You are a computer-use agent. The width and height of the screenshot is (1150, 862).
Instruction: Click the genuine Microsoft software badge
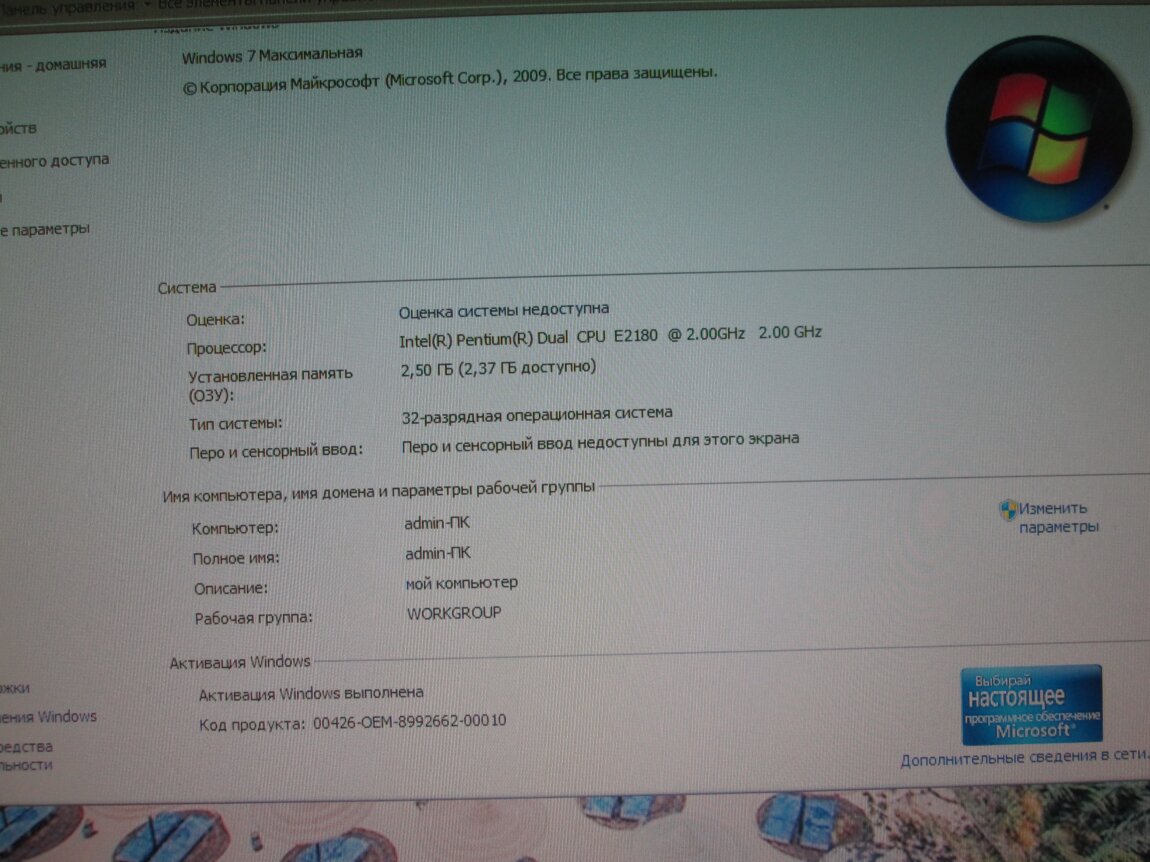tap(1031, 705)
